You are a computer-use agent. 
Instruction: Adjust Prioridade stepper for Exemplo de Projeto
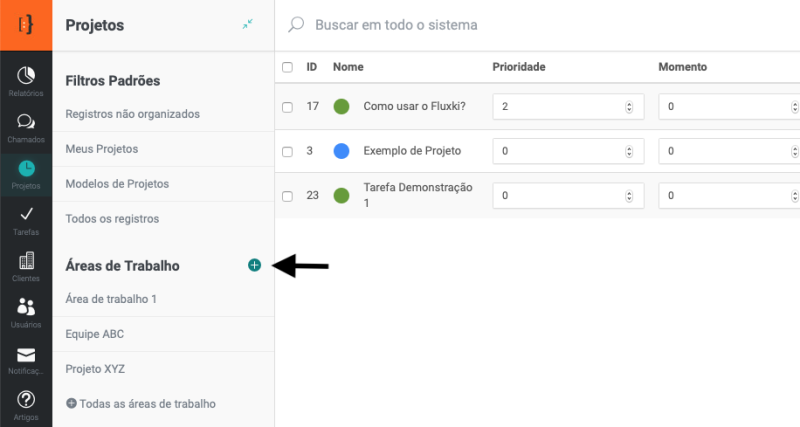(x=629, y=152)
